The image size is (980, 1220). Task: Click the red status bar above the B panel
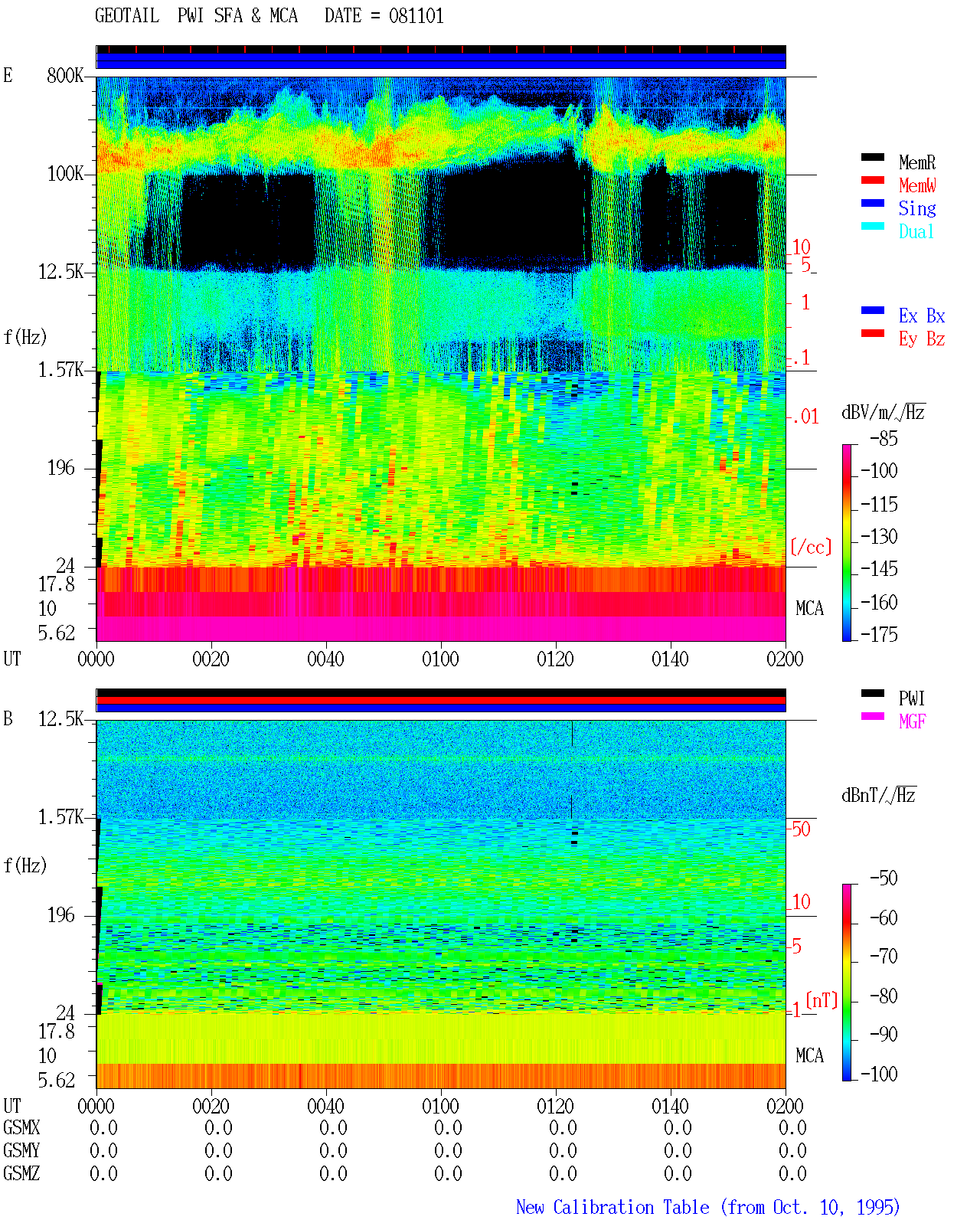pos(441,700)
